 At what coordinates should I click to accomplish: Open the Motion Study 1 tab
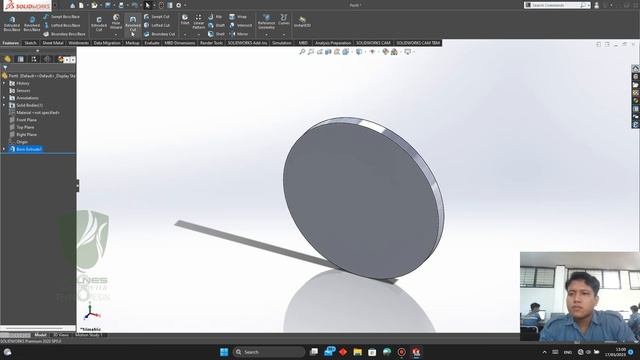click(x=89, y=335)
